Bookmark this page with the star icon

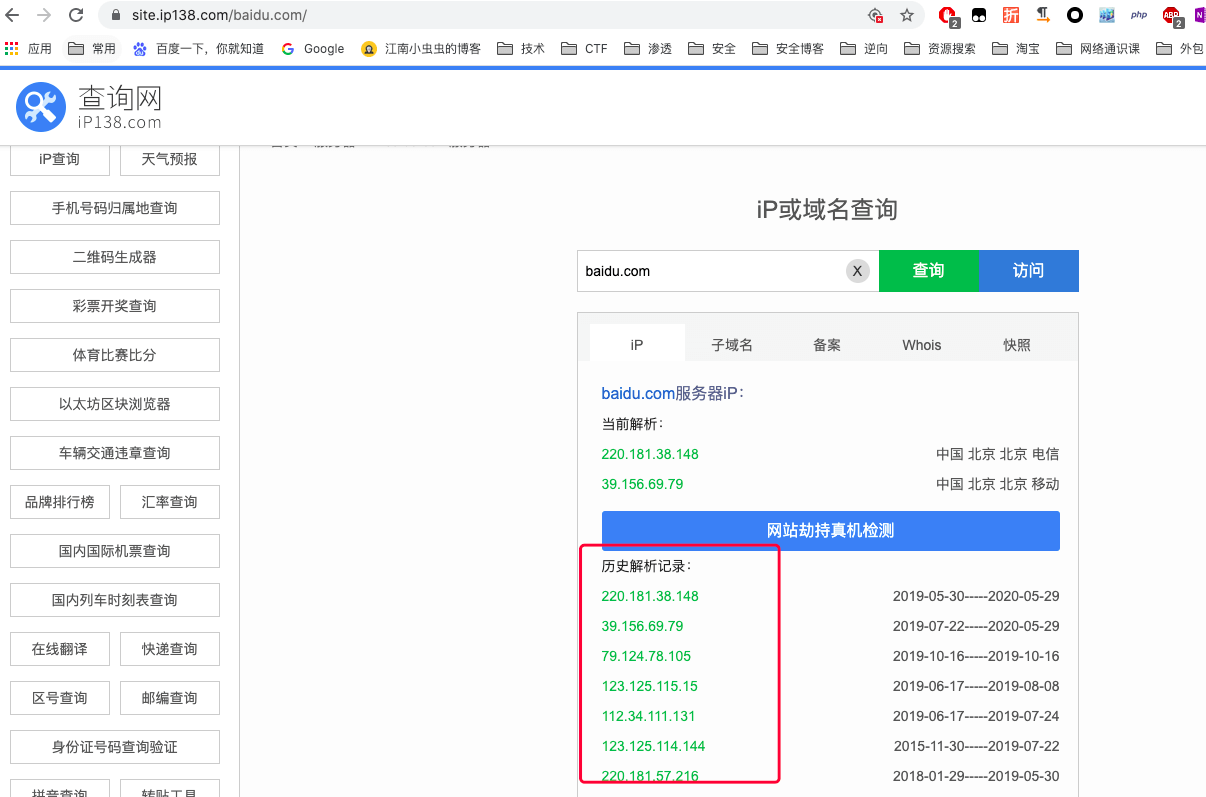tap(907, 15)
